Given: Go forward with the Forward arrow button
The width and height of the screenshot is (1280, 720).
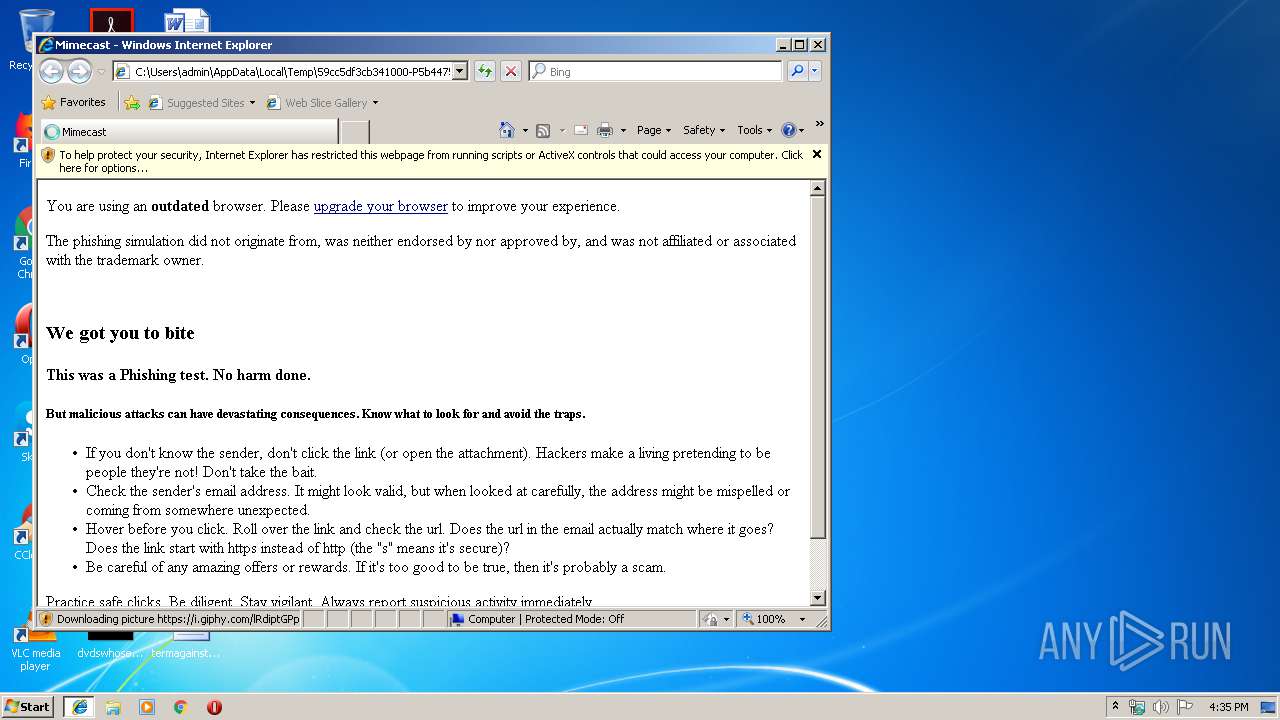Looking at the screenshot, I should [x=79, y=71].
